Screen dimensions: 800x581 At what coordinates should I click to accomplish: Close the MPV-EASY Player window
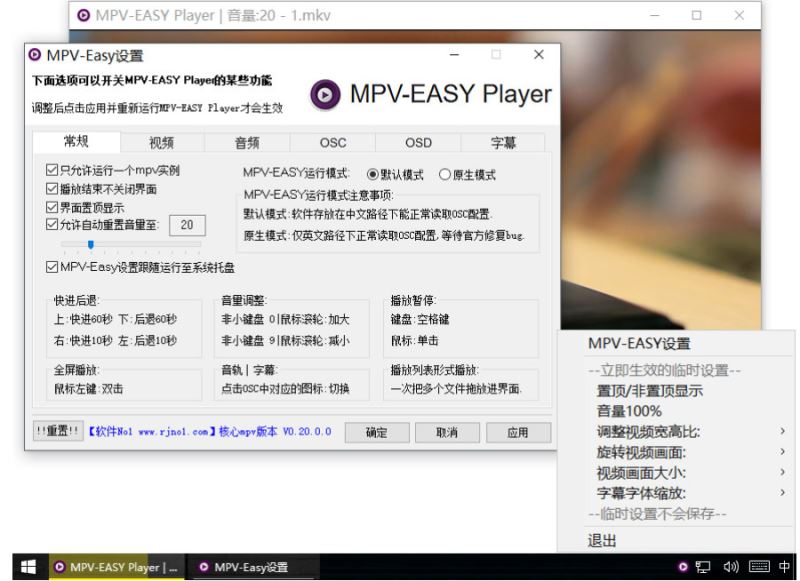pos(739,15)
